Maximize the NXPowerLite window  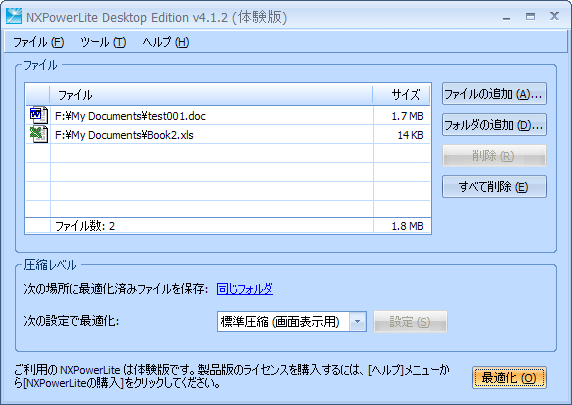coord(530,16)
